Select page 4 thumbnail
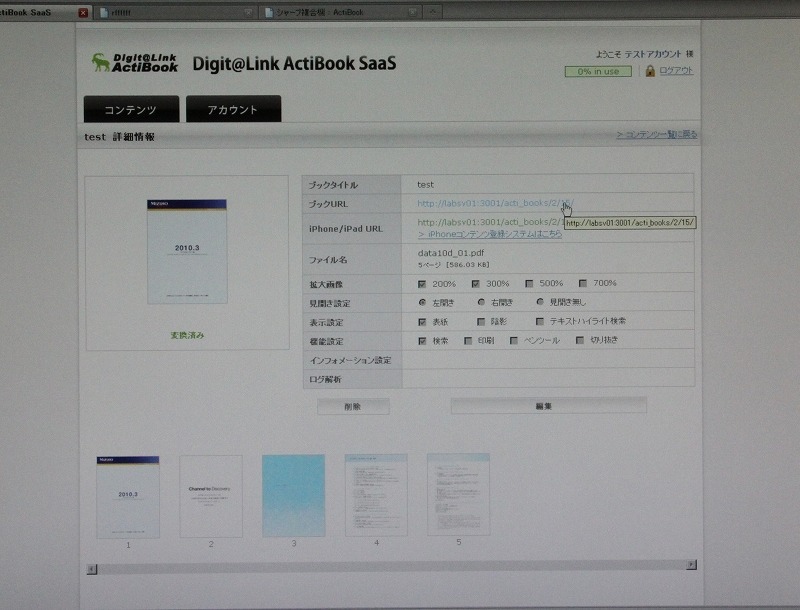This screenshot has width=800, height=610. click(376, 495)
